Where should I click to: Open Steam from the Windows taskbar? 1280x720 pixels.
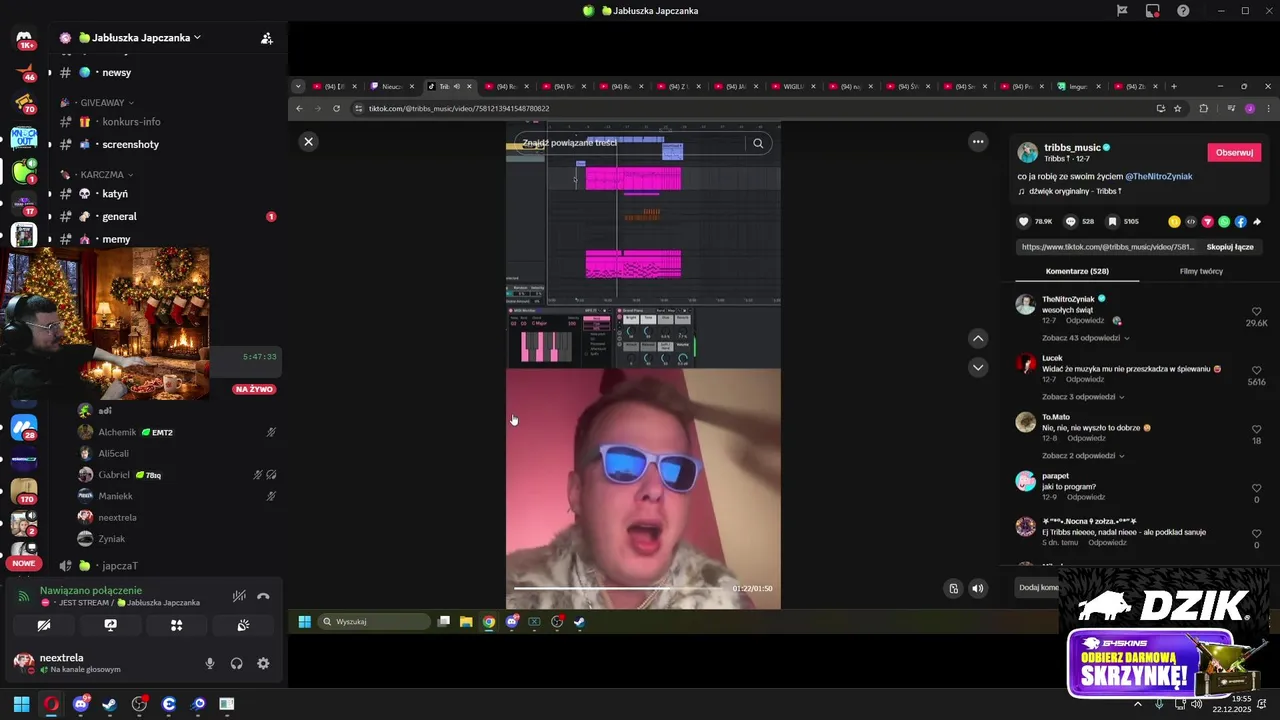pos(110,704)
